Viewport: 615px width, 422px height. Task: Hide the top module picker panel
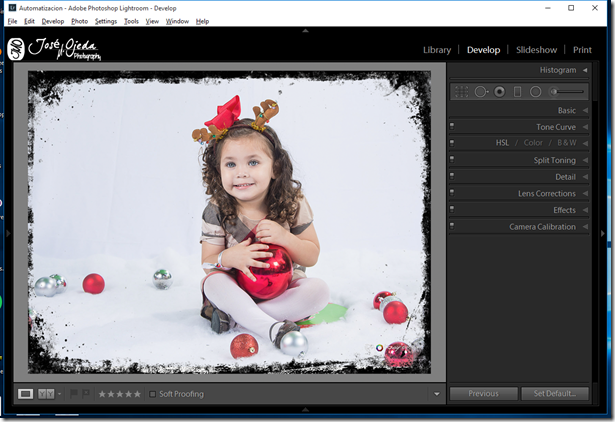(305, 31)
